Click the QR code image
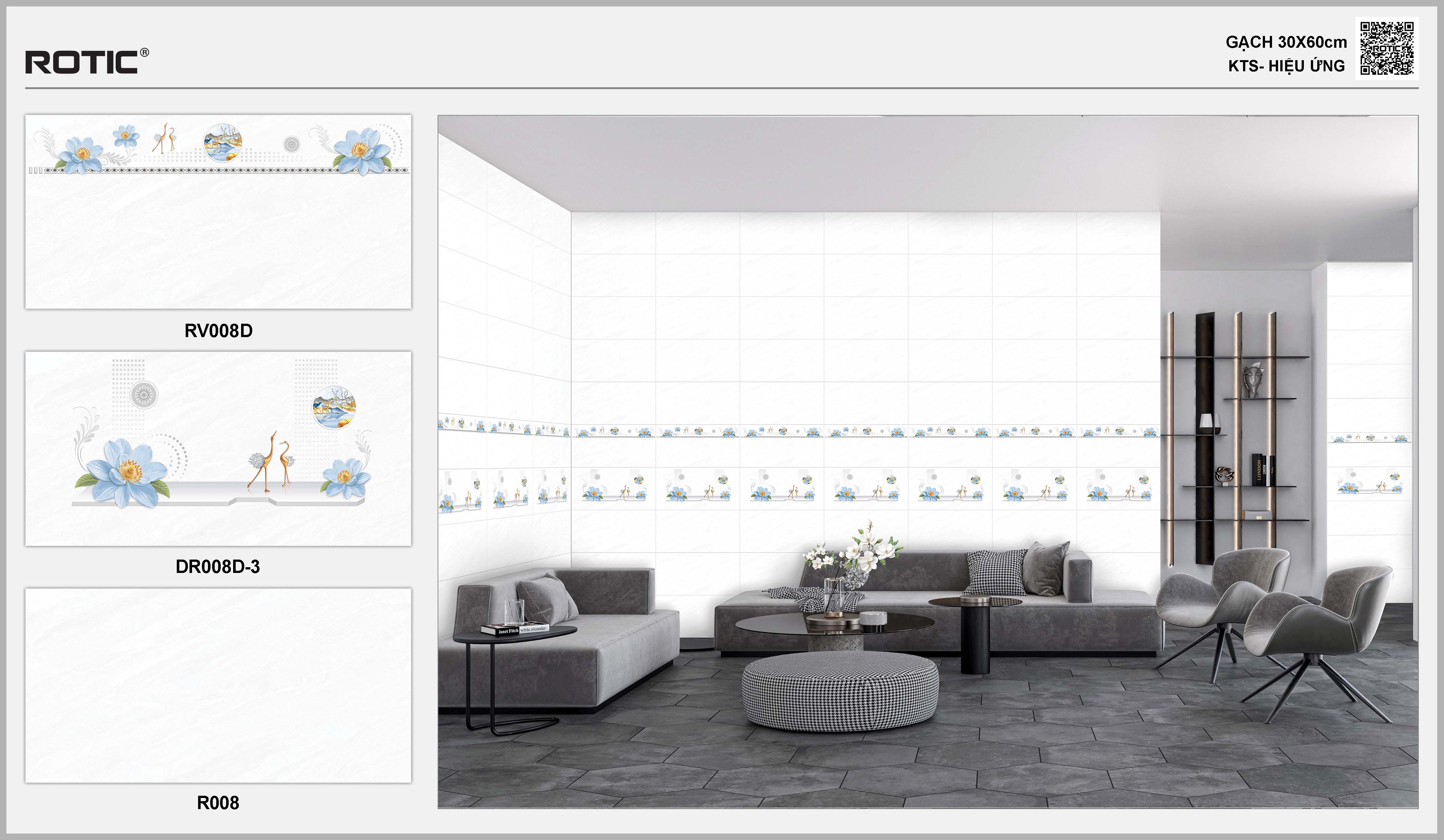The height and width of the screenshot is (840, 1444). pyautogui.click(x=1387, y=48)
